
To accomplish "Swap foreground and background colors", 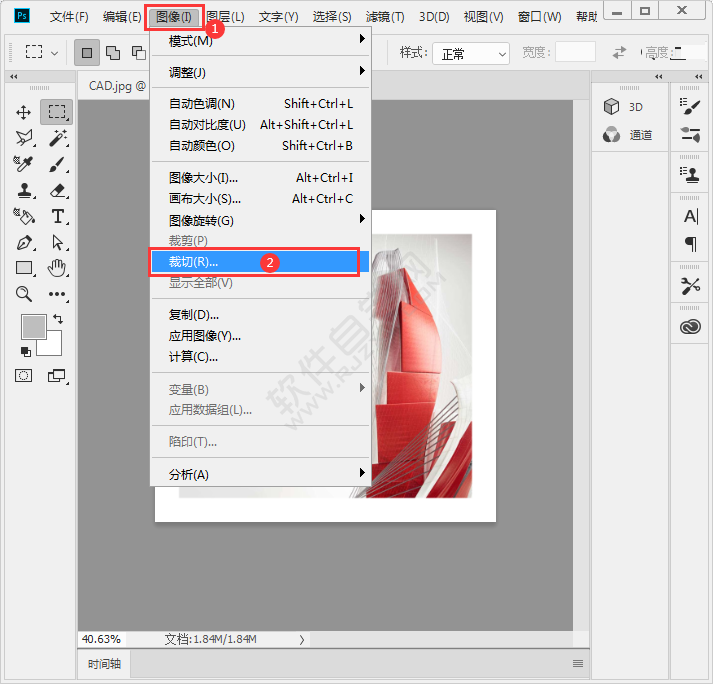I will click(58, 319).
